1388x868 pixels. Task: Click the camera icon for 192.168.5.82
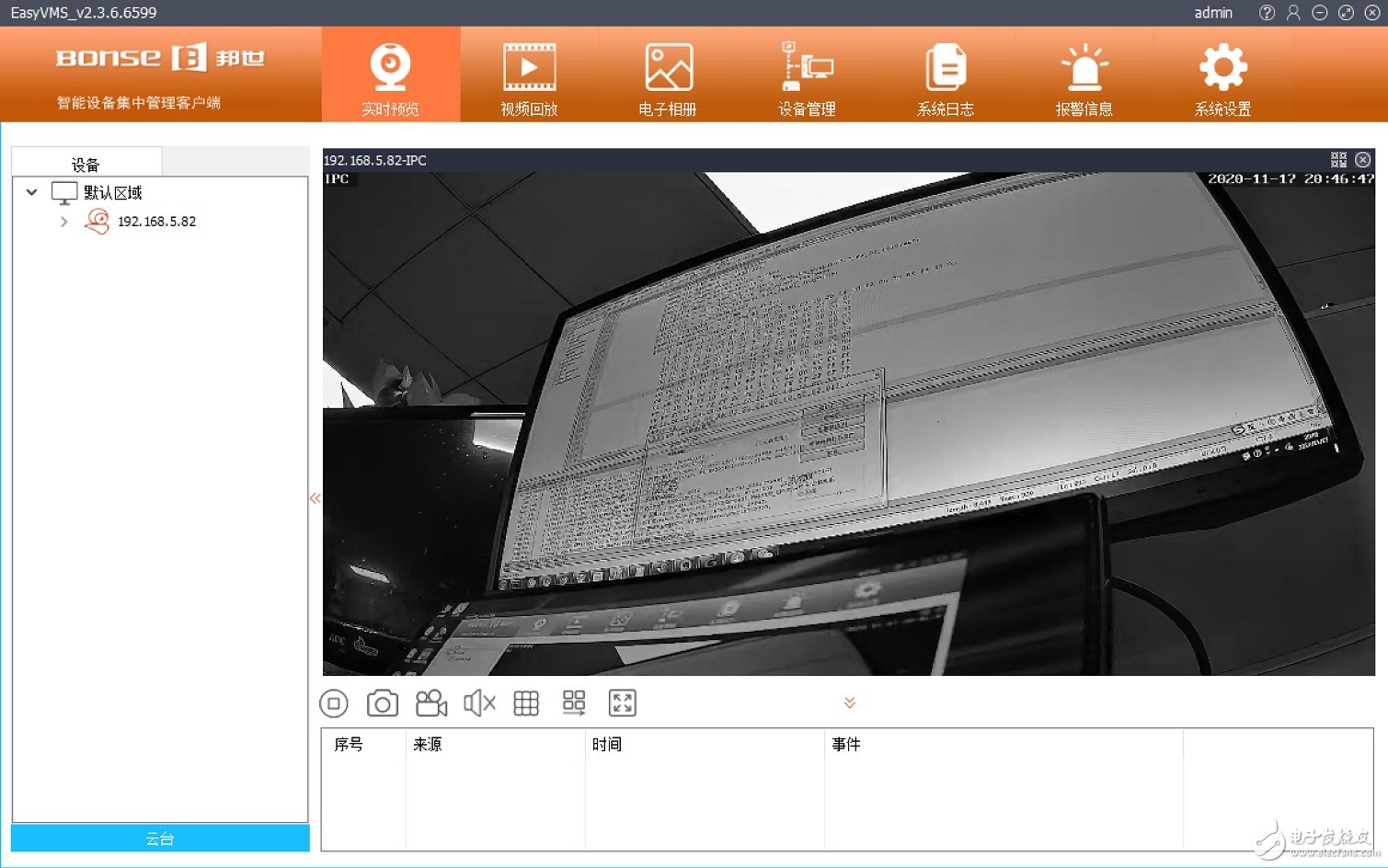(x=97, y=222)
